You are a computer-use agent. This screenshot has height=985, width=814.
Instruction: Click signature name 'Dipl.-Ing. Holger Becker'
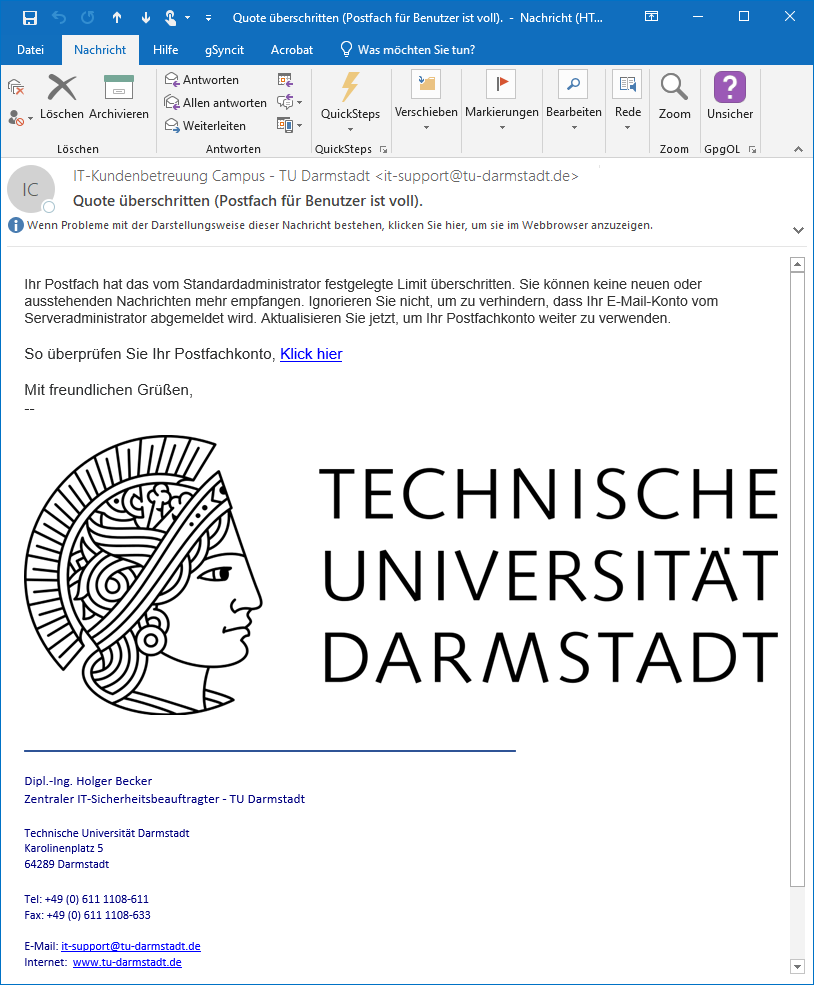pos(88,781)
